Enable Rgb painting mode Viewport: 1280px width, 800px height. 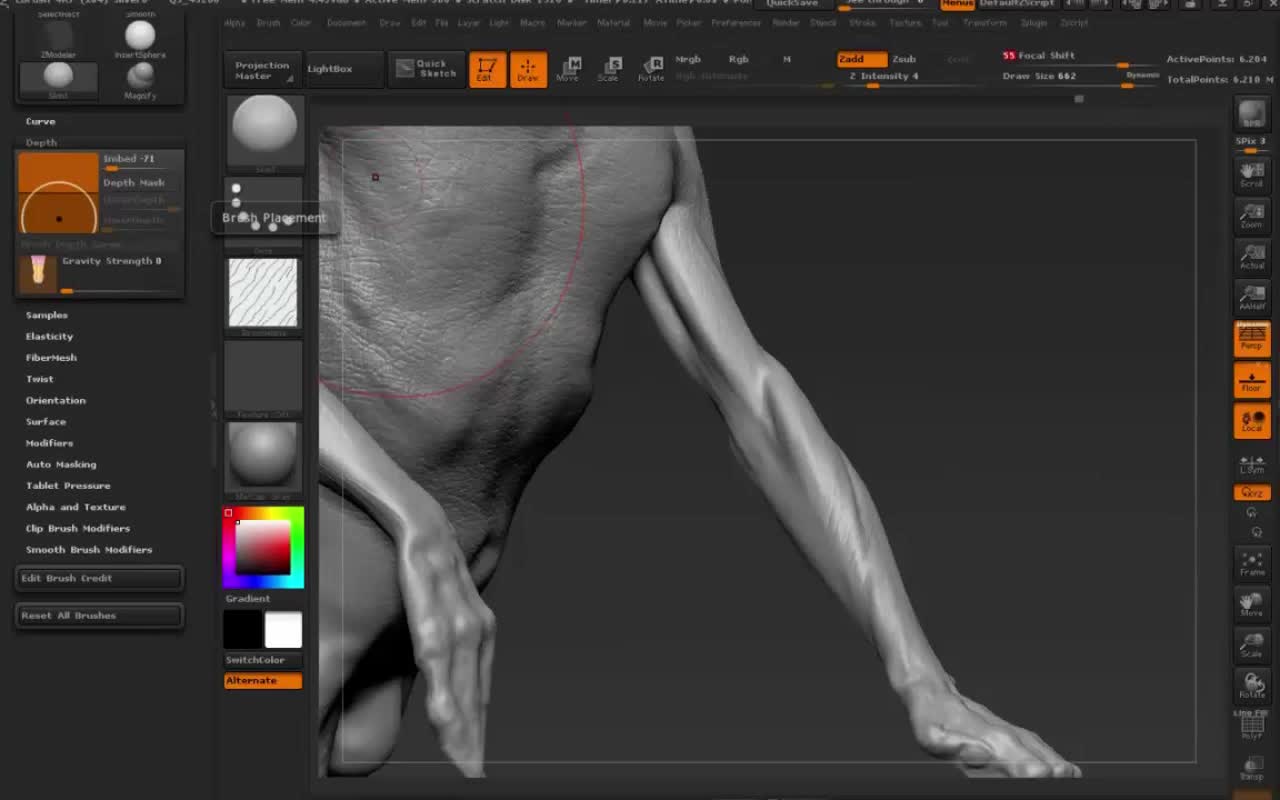pyautogui.click(x=738, y=59)
